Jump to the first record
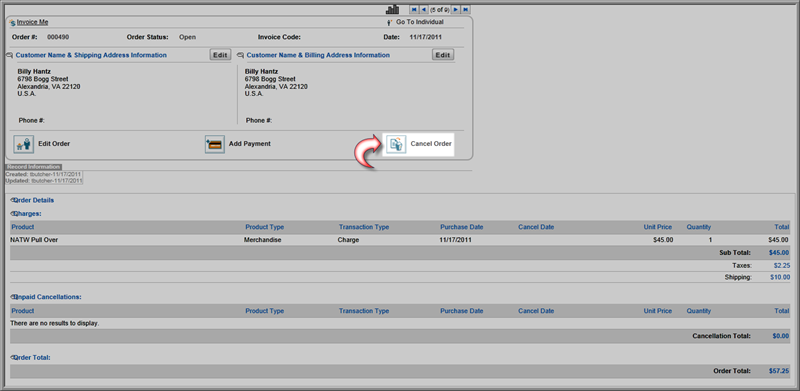Viewport: 800px width, 391px height. (x=414, y=9)
